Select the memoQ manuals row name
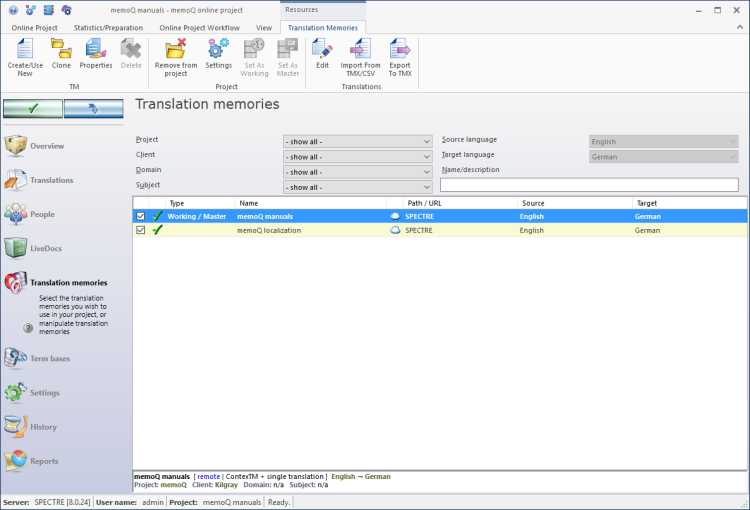Screen dimensions: 750x510 [x=265, y=216]
